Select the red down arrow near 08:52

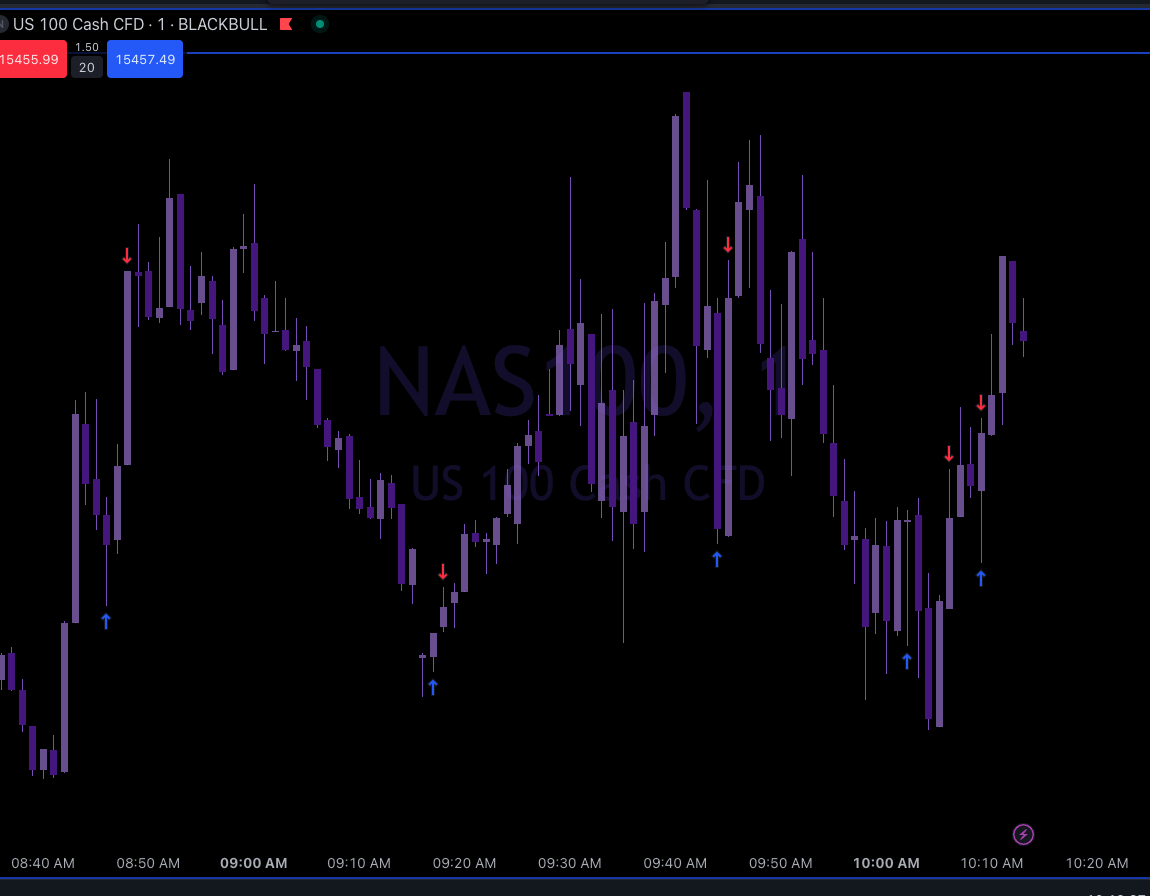[127, 256]
